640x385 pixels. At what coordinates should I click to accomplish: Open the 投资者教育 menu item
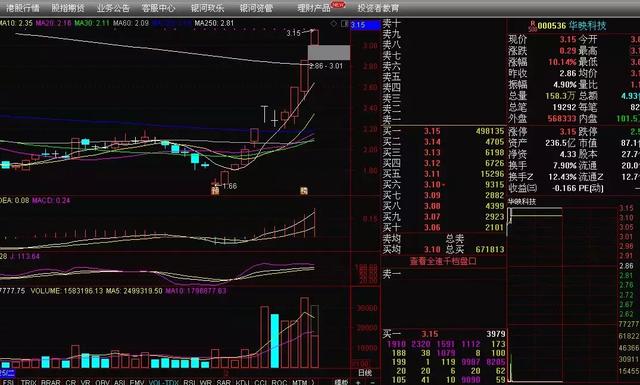click(x=378, y=8)
